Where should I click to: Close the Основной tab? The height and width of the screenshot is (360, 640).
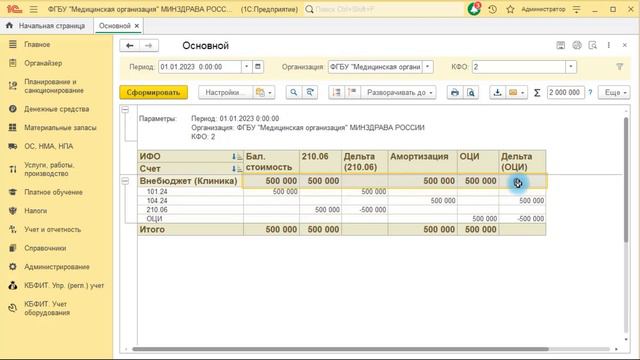[x=137, y=26]
